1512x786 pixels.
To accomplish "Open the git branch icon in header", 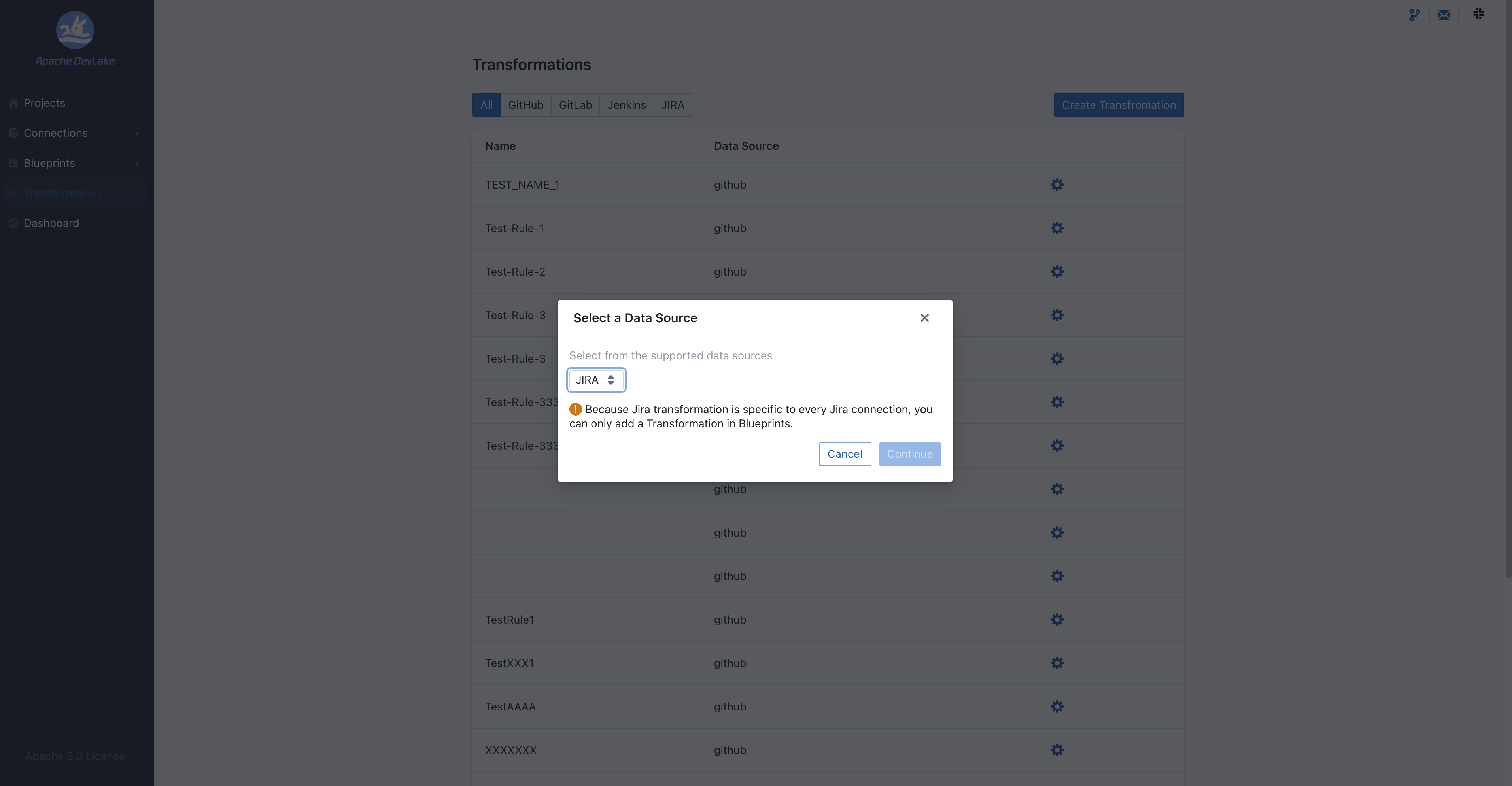I will [x=1414, y=15].
